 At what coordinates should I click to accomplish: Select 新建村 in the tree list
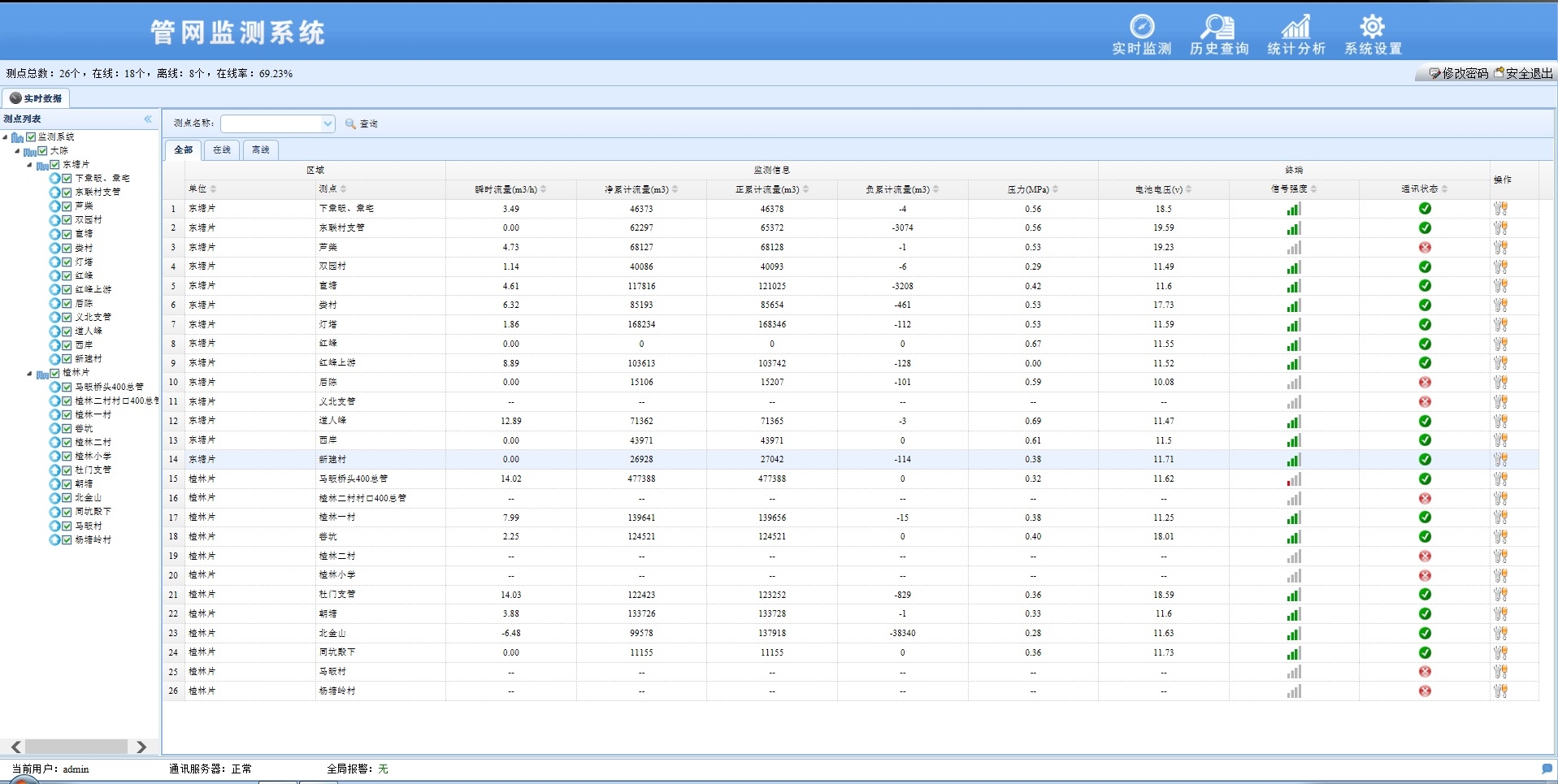89,359
